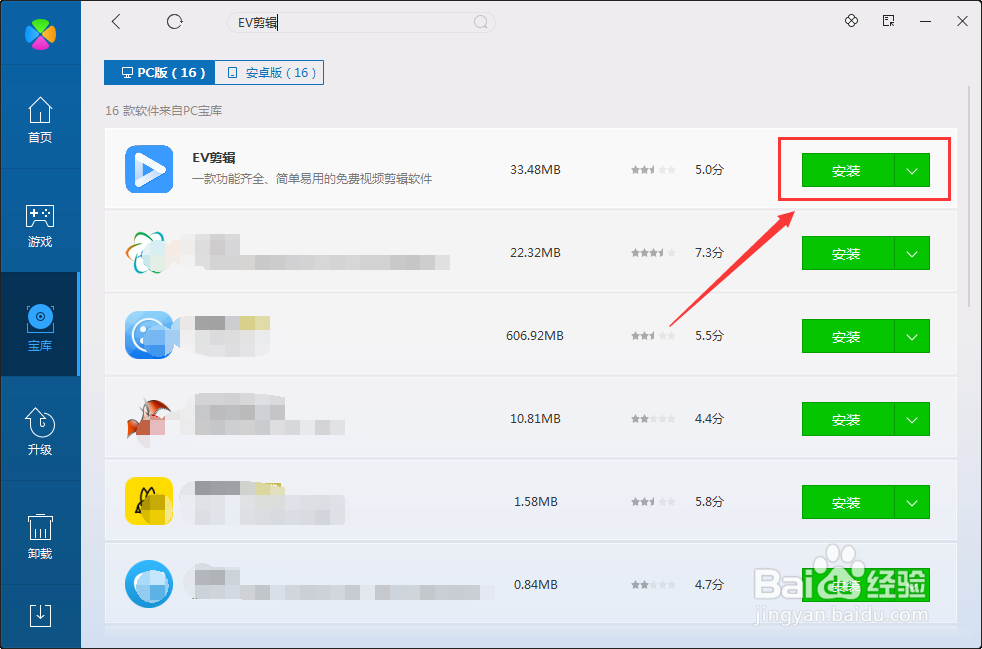Click the 7.3分 rating score
Image resolution: width=982 pixels, height=649 pixels.
point(709,253)
